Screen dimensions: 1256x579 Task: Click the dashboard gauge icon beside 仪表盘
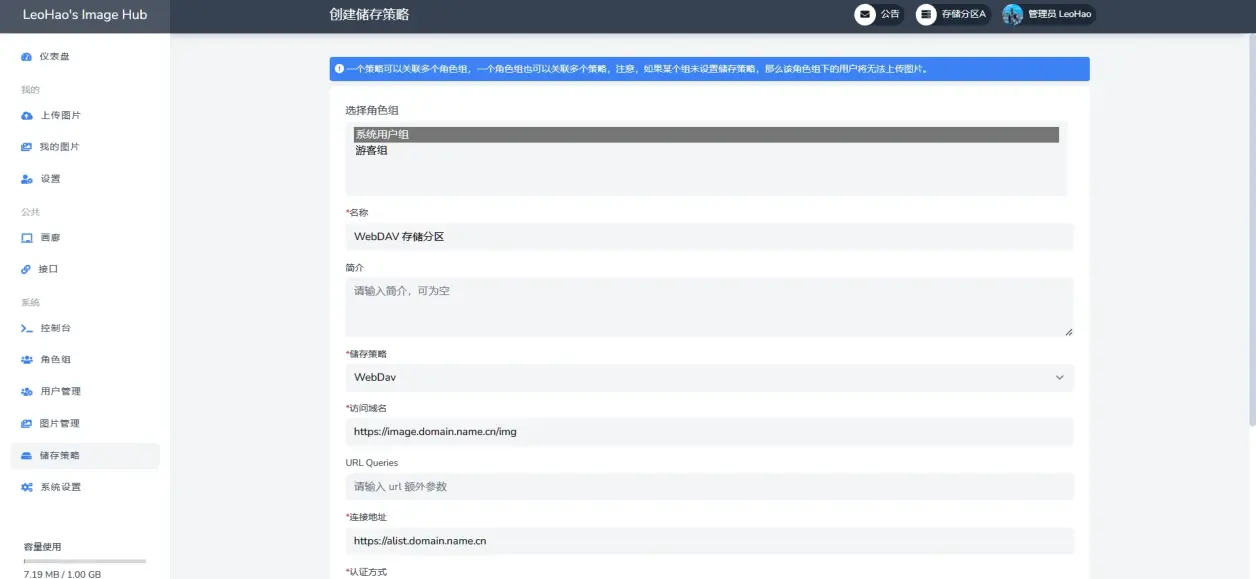27,57
